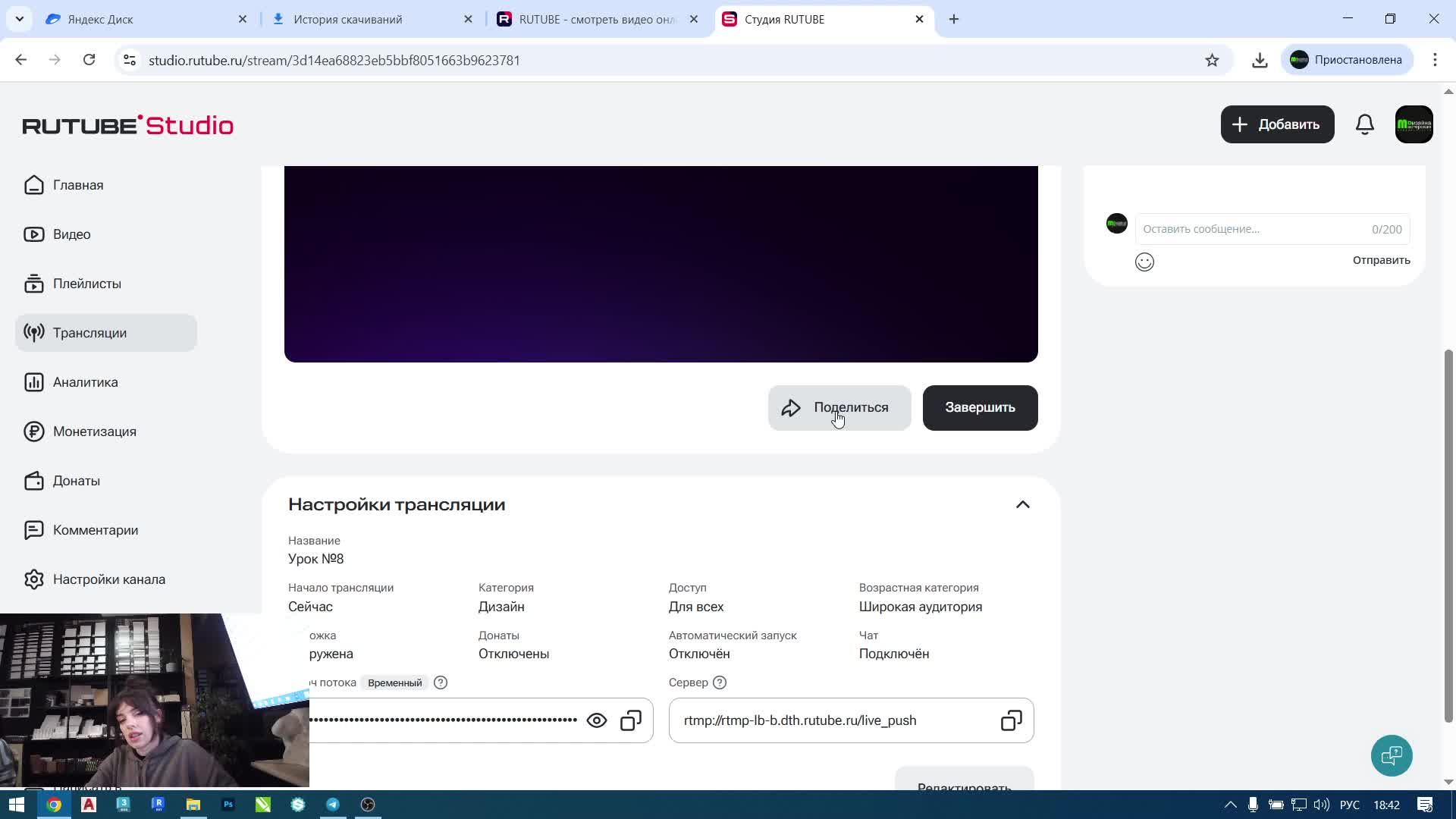Screen dimensions: 1456x819
Task: Reveal the hidden stream key with eye icon
Action: (x=597, y=720)
